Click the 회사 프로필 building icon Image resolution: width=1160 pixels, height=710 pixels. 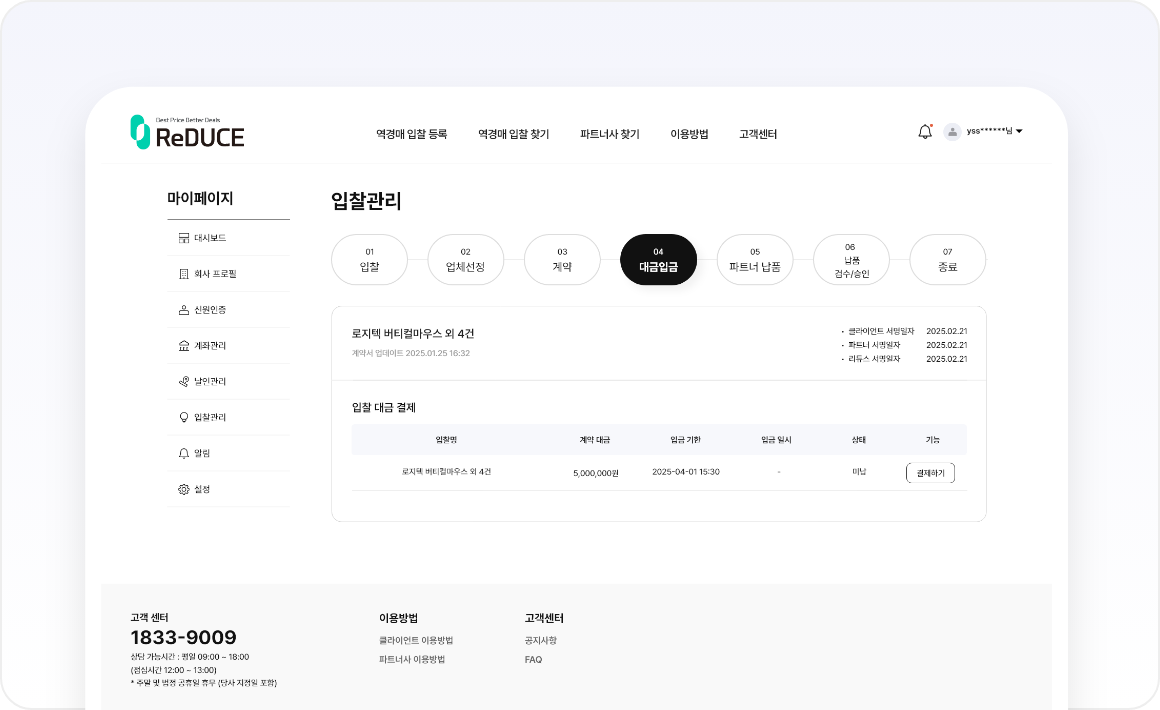coord(183,274)
